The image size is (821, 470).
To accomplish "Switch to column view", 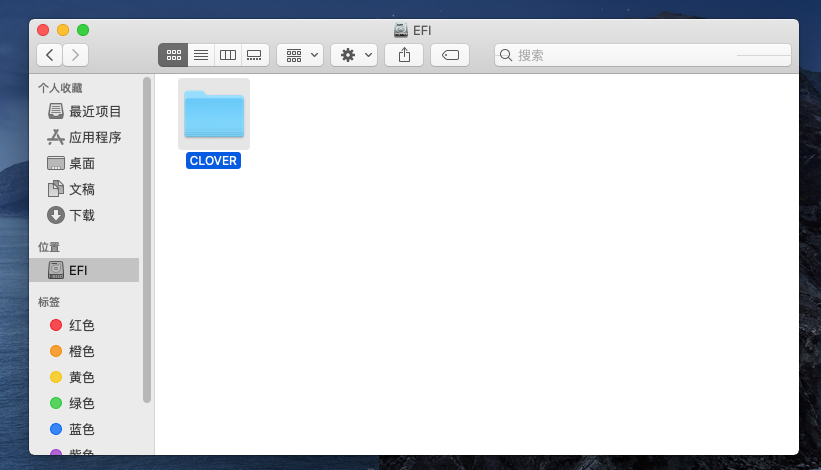I will point(228,55).
